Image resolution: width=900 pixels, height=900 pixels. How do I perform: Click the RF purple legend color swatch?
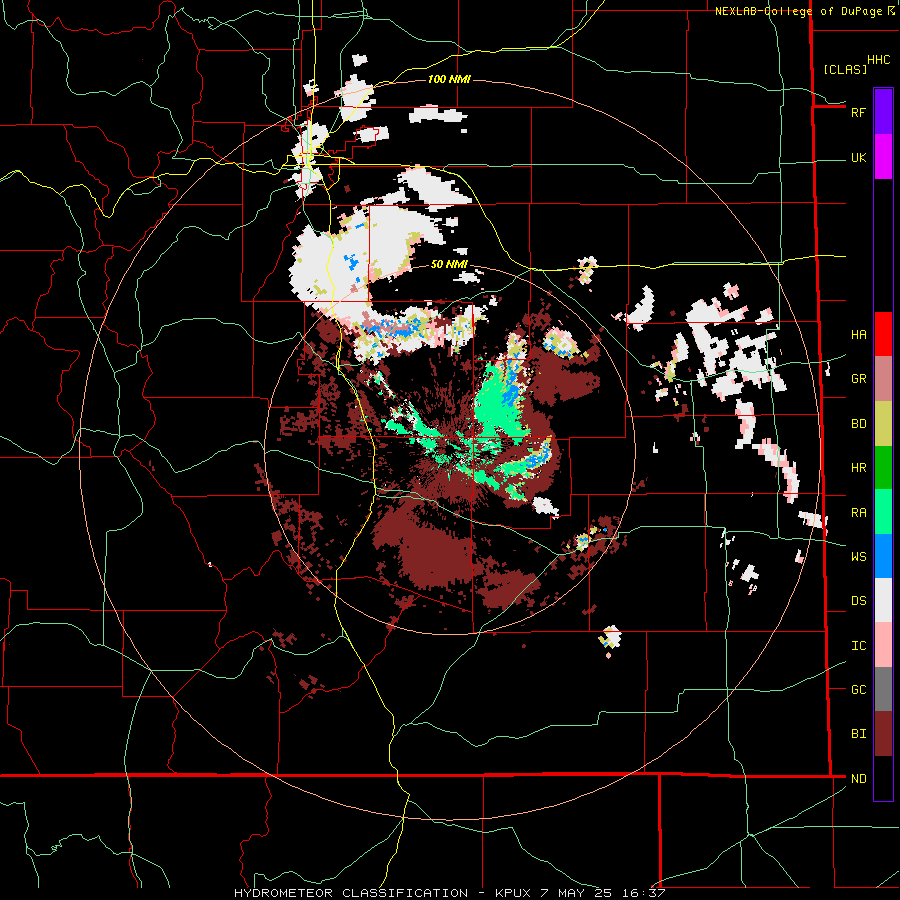[x=883, y=111]
